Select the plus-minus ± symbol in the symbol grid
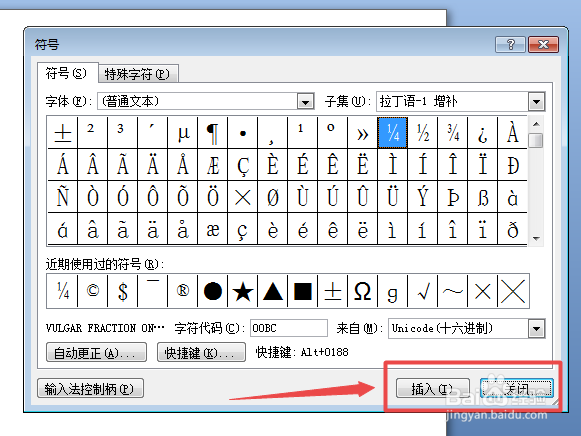The width and height of the screenshot is (581, 436). (63, 133)
